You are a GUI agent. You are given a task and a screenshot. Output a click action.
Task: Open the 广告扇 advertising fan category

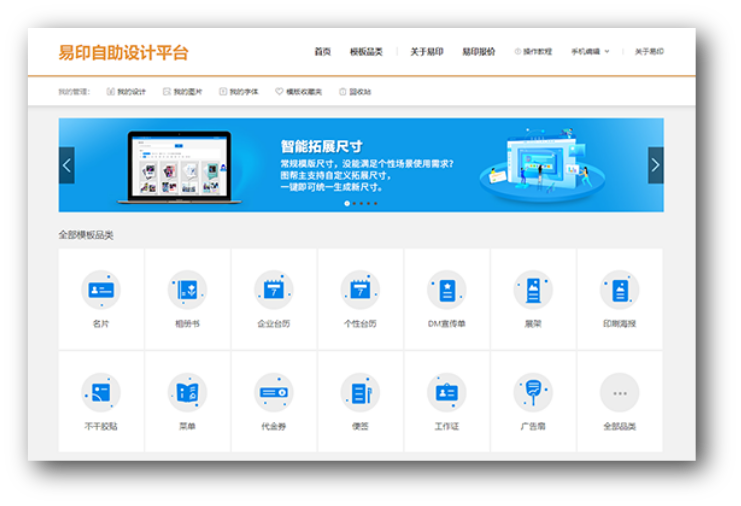point(533,393)
